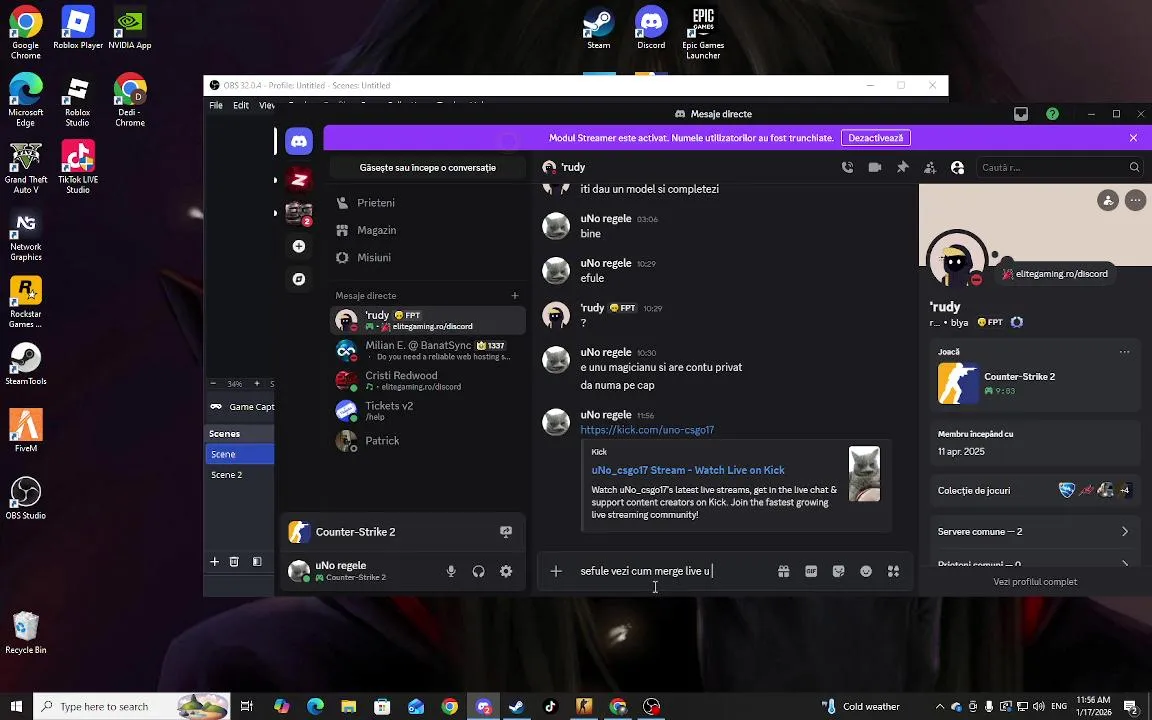This screenshot has height=720, width=1152.
Task: Open File menu in OBS window
Action: click(216, 105)
